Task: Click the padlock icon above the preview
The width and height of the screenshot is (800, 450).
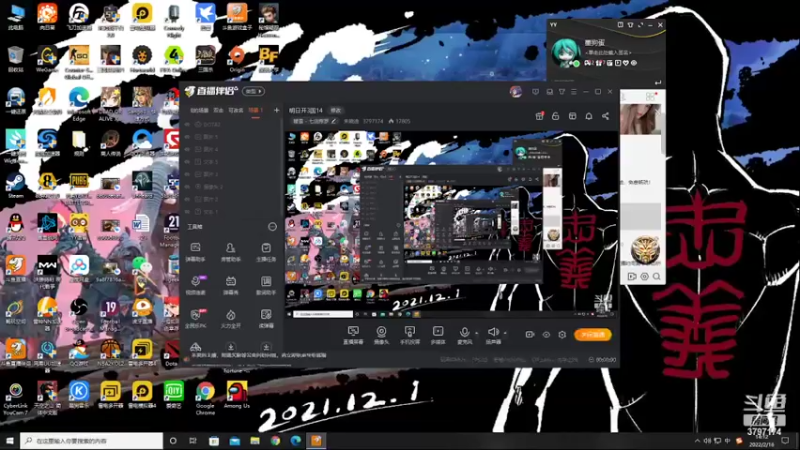Action: pyautogui.click(x=556, y=116)
